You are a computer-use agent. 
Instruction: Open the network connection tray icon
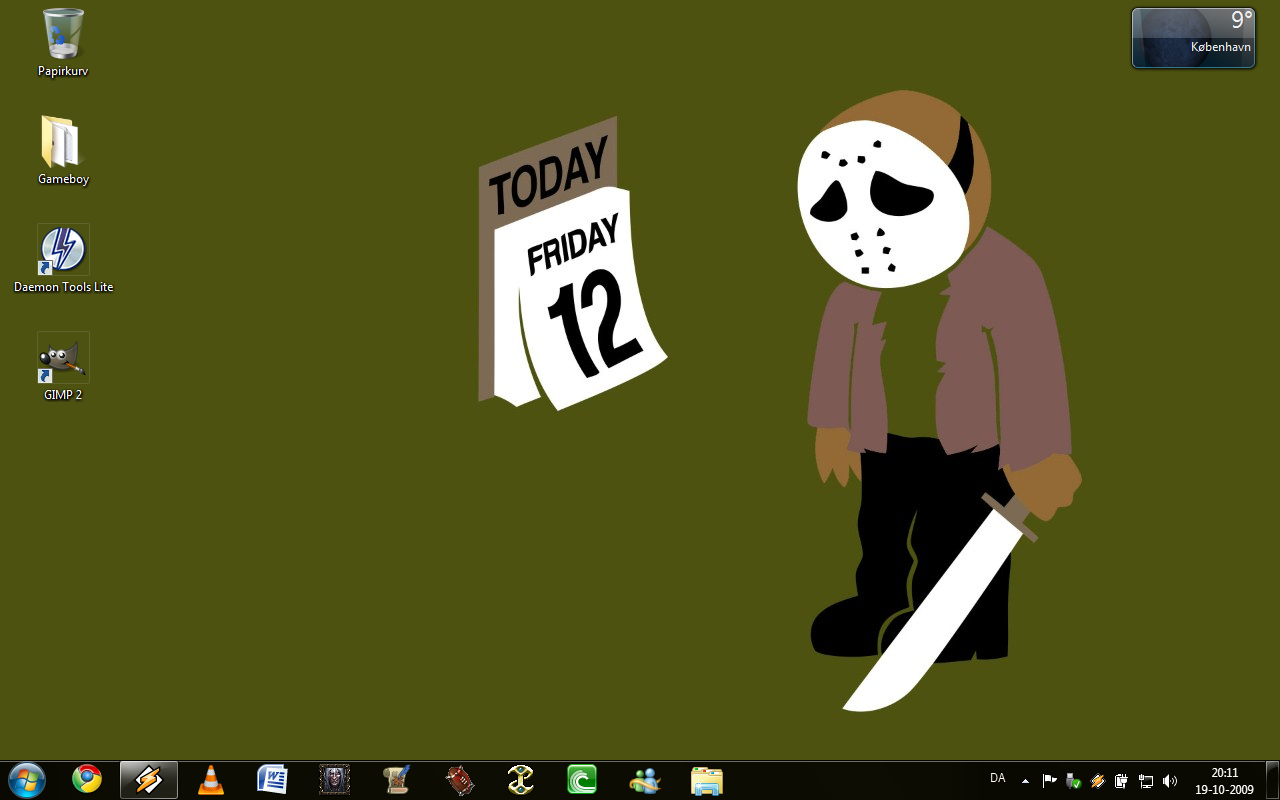(1146, 780)
